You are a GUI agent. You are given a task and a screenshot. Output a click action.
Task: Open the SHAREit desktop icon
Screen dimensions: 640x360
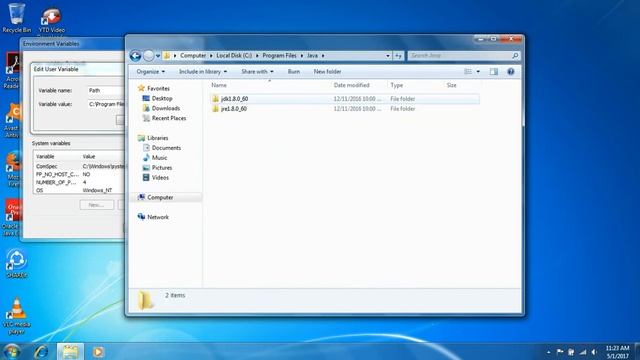pos(16,264)
